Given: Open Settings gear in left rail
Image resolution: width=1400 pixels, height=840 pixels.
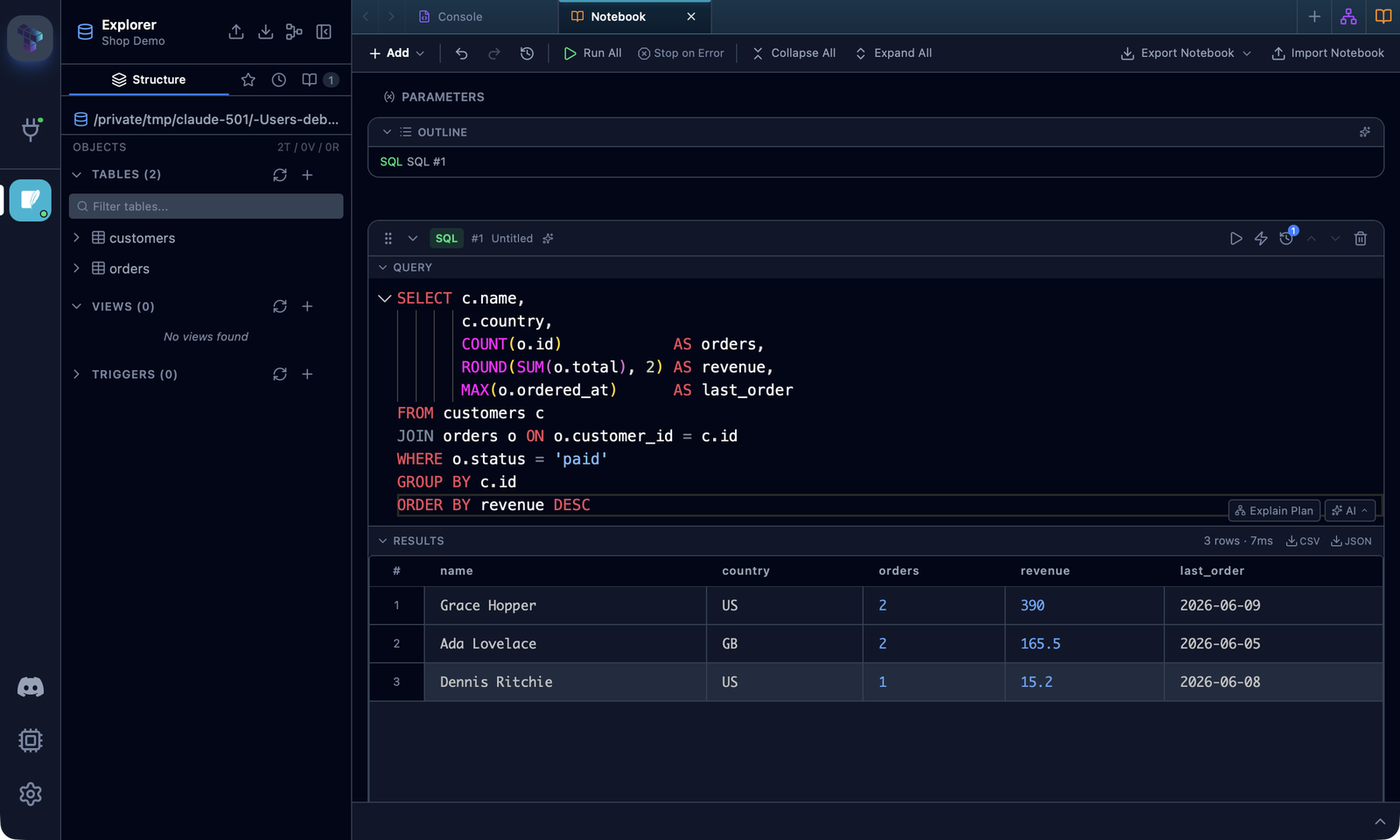Looking at the screenshot, I should click(x=31, y=794).
